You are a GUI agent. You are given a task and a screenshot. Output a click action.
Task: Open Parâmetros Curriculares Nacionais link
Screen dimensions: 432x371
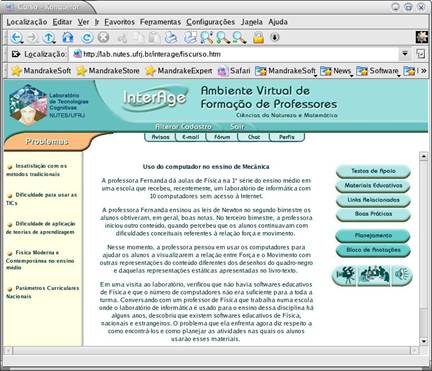43,292
